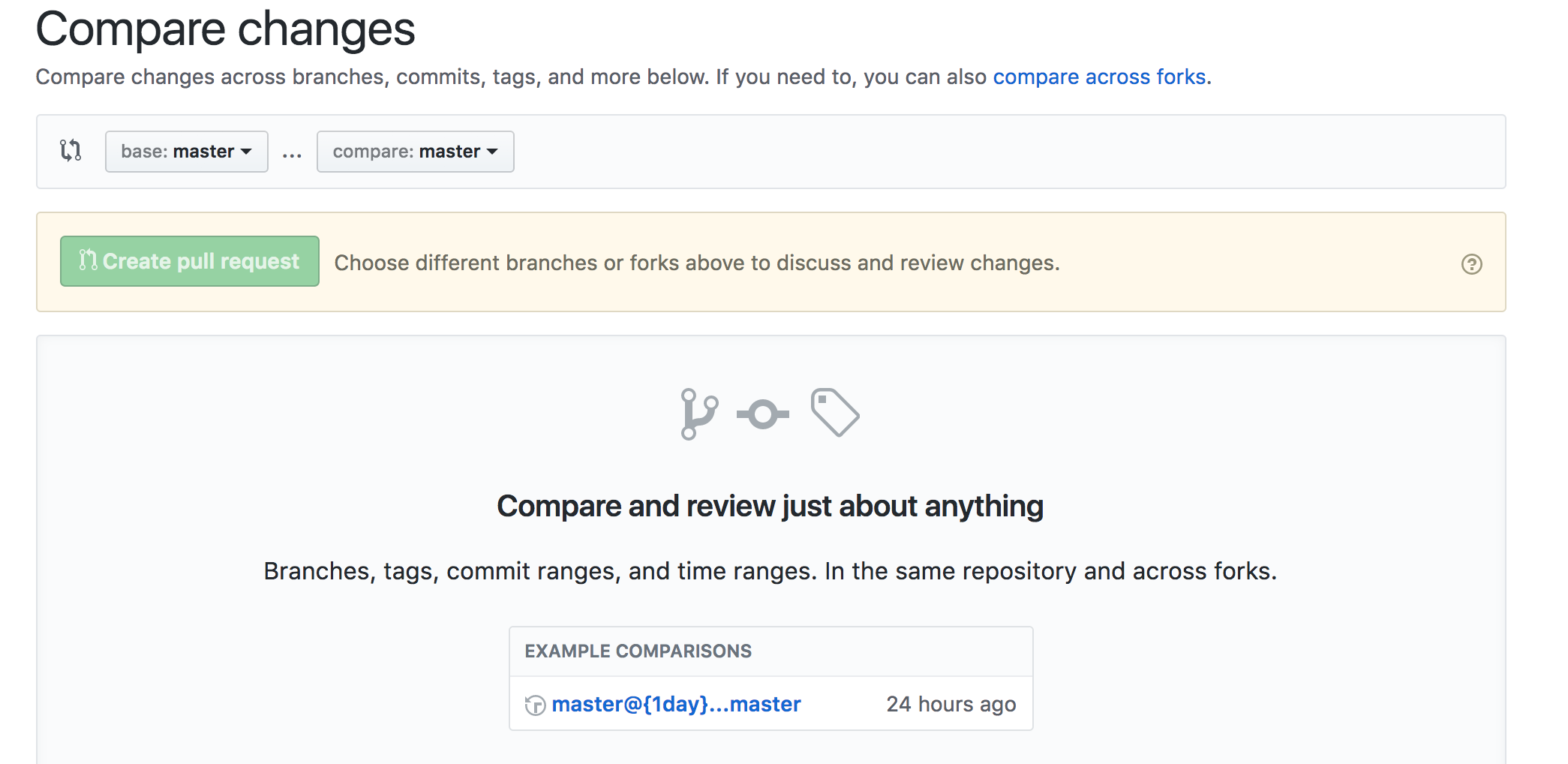Screen dimensions: 1568x764
Task: Click the 'Choose different branches or forks' message
Action: [697, 263]
